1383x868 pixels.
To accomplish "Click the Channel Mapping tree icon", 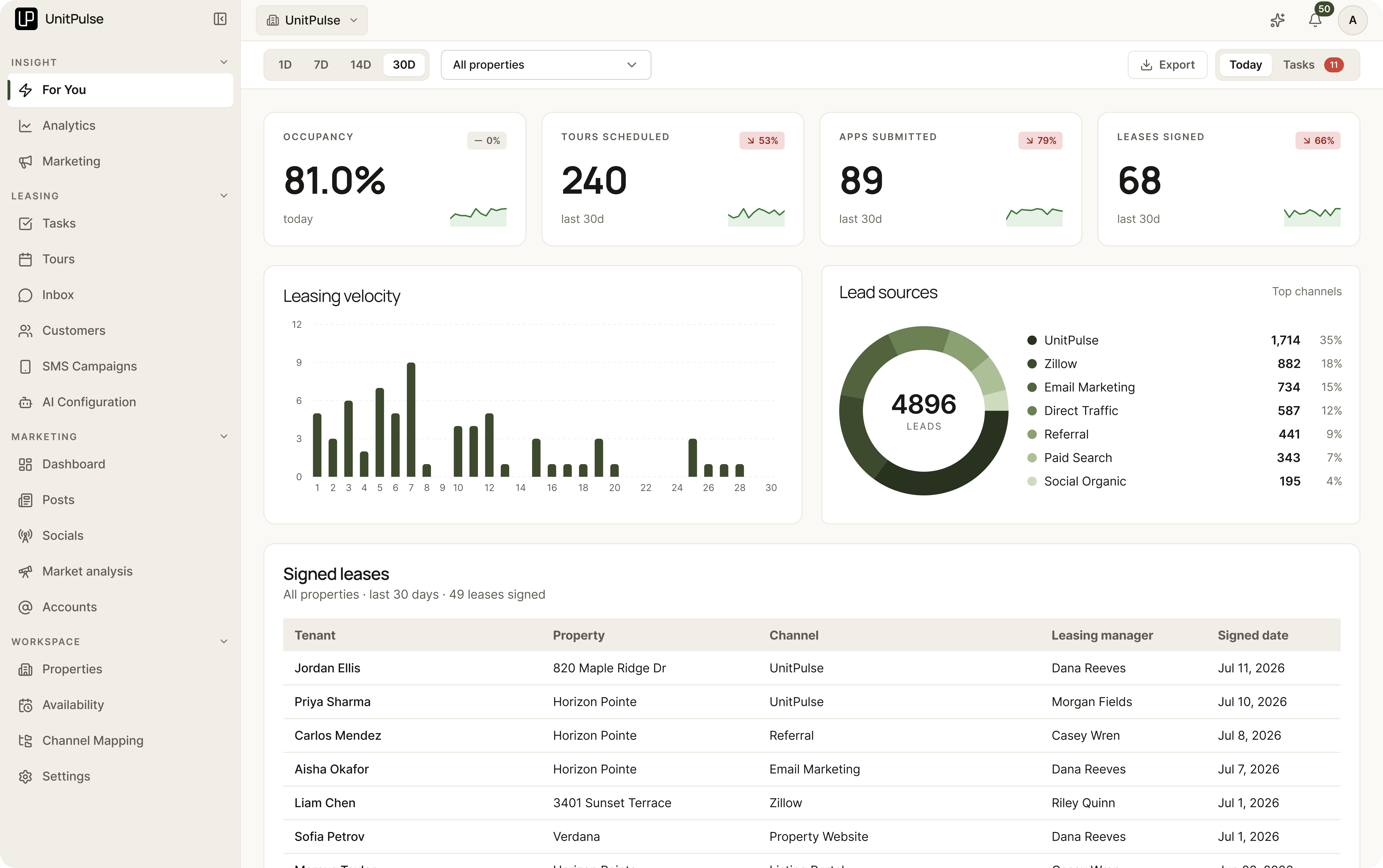I will coord(25,741).
